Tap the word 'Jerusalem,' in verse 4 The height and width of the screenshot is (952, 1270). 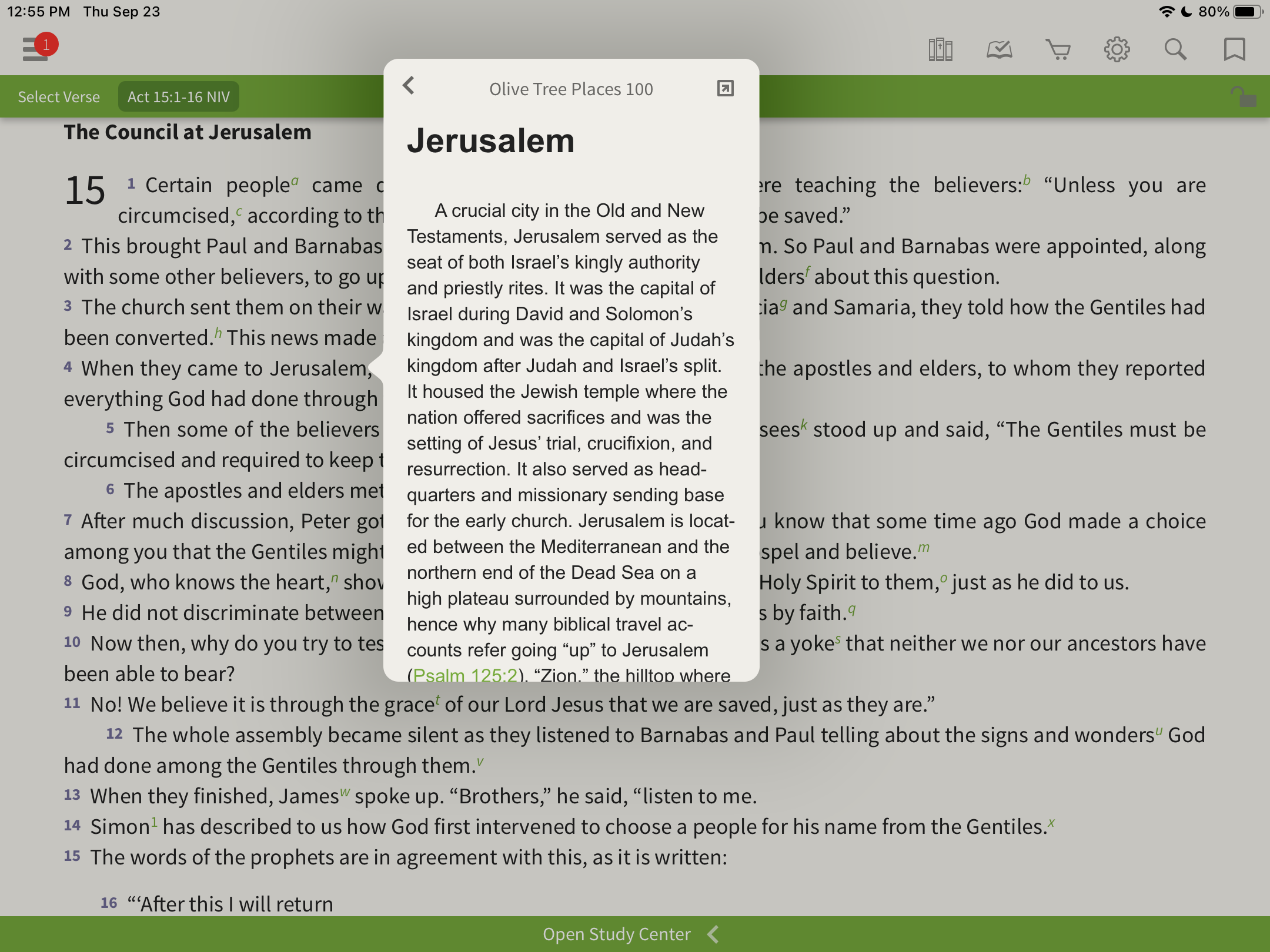click(x=321, y=368)
